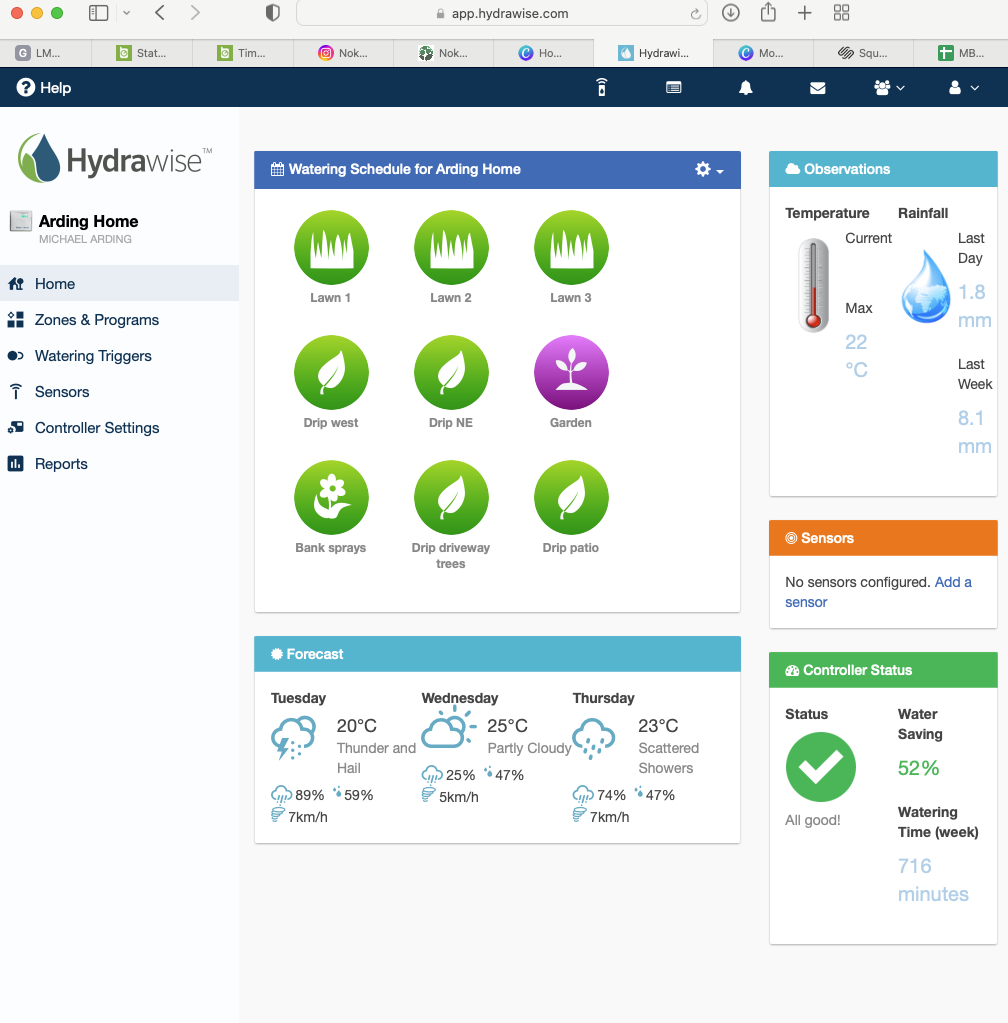Open notifications bell icon in header
Viewport: 1008px width, 1023px height.
click(745, 88)
